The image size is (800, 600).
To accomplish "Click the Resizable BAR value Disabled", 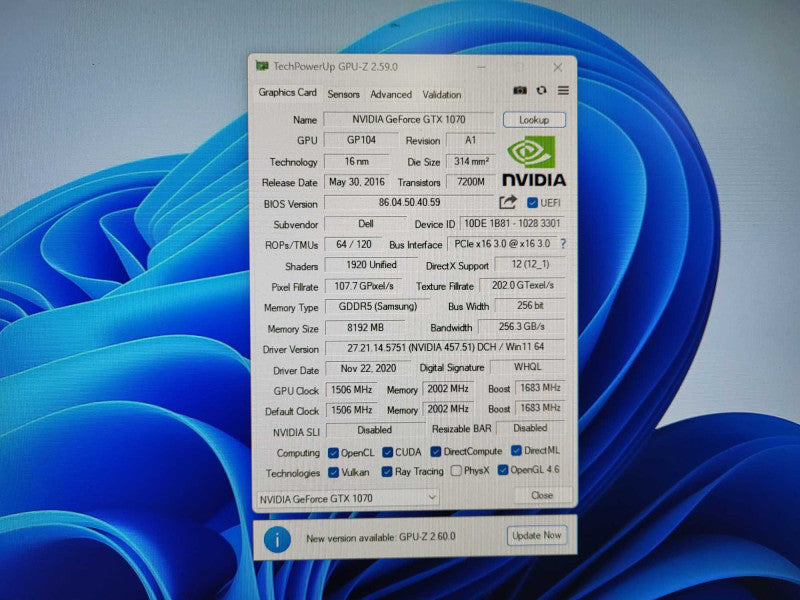I will 530,428.
